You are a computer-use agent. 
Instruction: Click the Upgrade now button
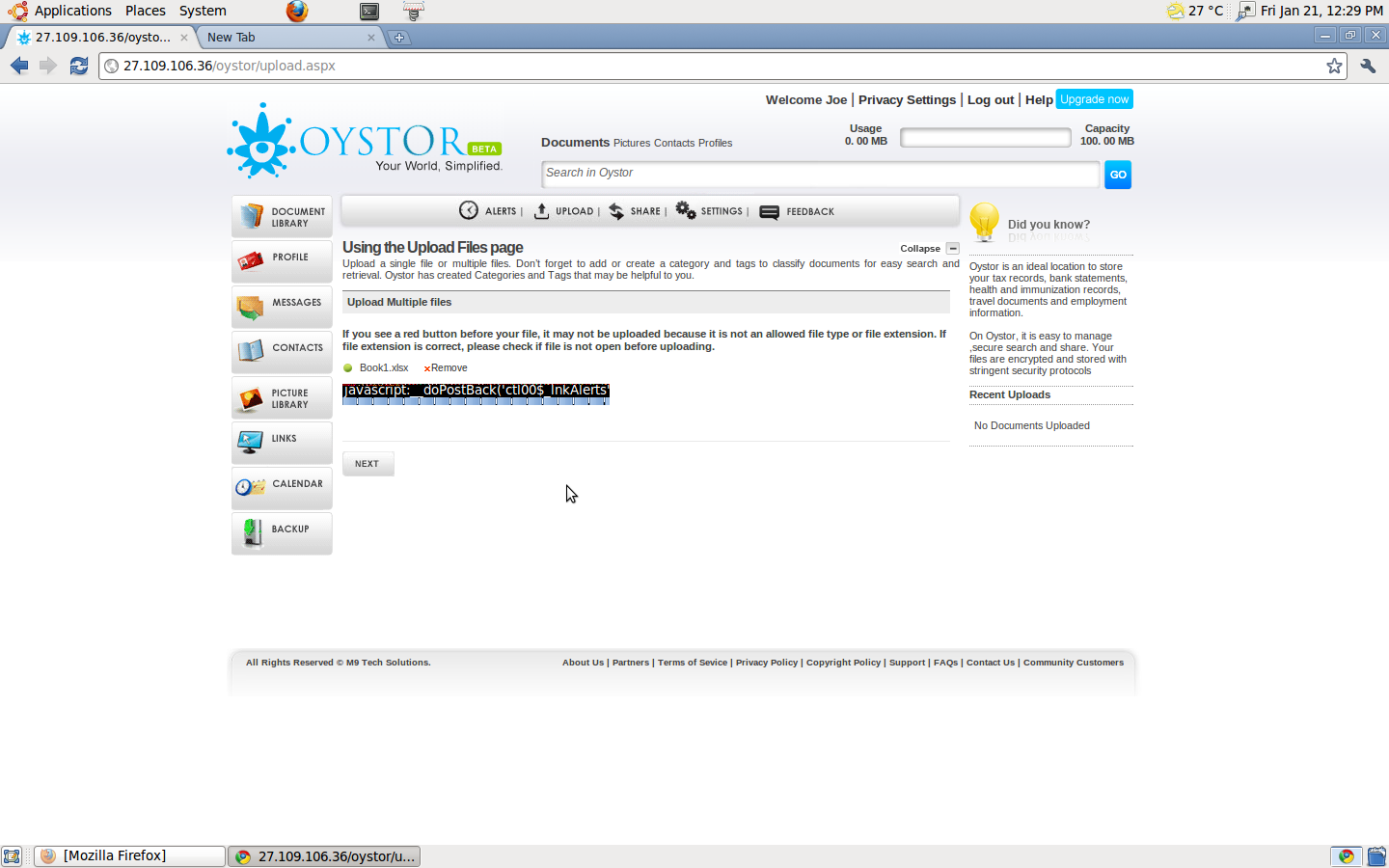click(1095, 99)
